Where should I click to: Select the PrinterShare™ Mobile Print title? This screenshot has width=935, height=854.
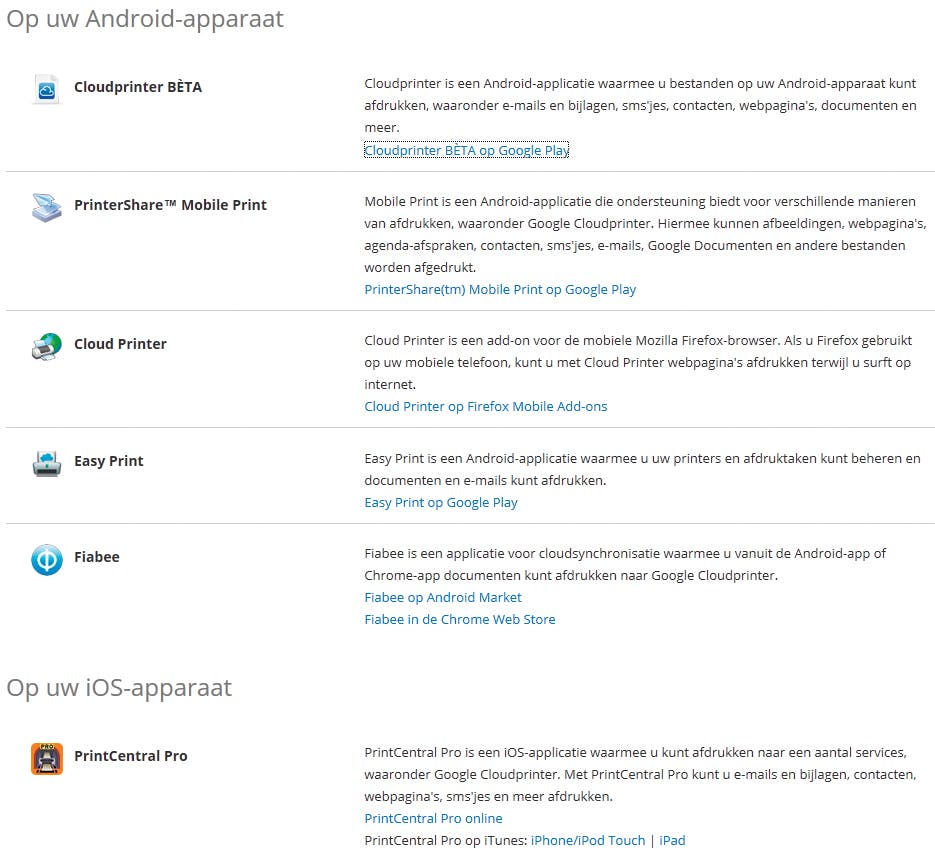pos(170,205)
